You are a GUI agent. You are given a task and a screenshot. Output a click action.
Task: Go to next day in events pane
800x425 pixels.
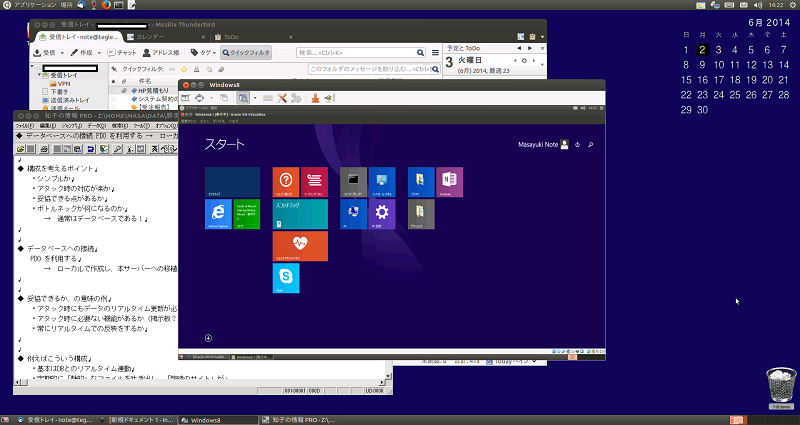click(x=534, y=60)
